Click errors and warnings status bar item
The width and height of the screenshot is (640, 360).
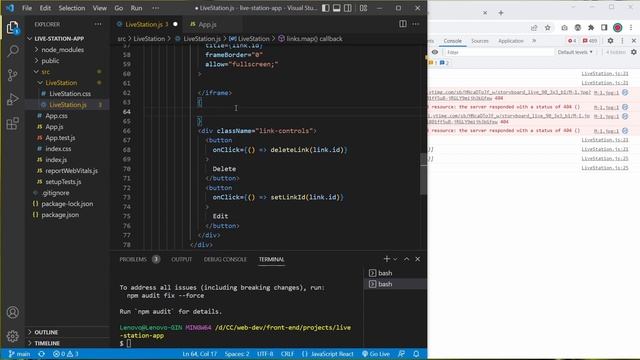65,354
